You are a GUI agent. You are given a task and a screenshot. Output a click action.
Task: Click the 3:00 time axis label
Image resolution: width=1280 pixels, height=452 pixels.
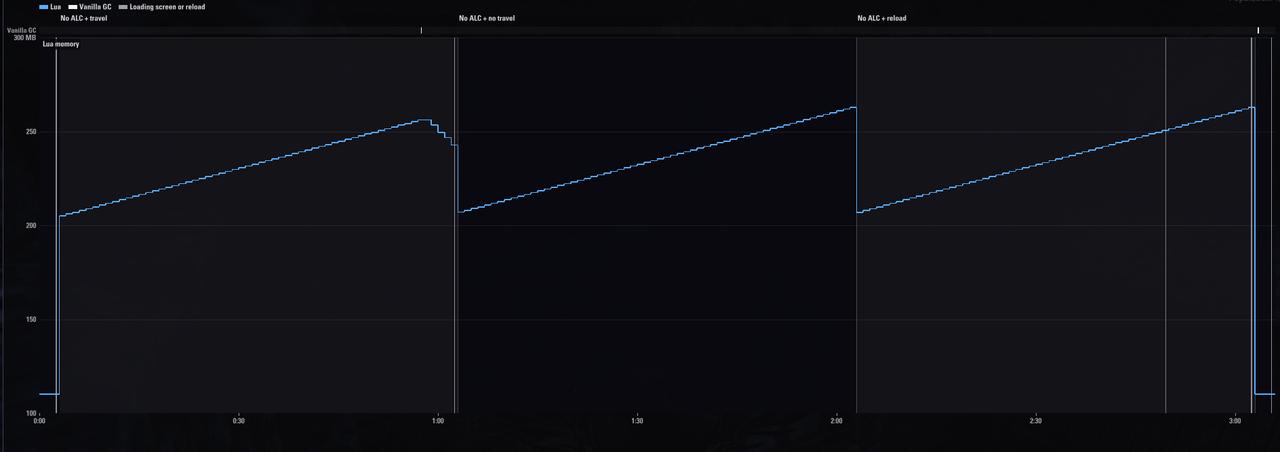[1235, 421]
